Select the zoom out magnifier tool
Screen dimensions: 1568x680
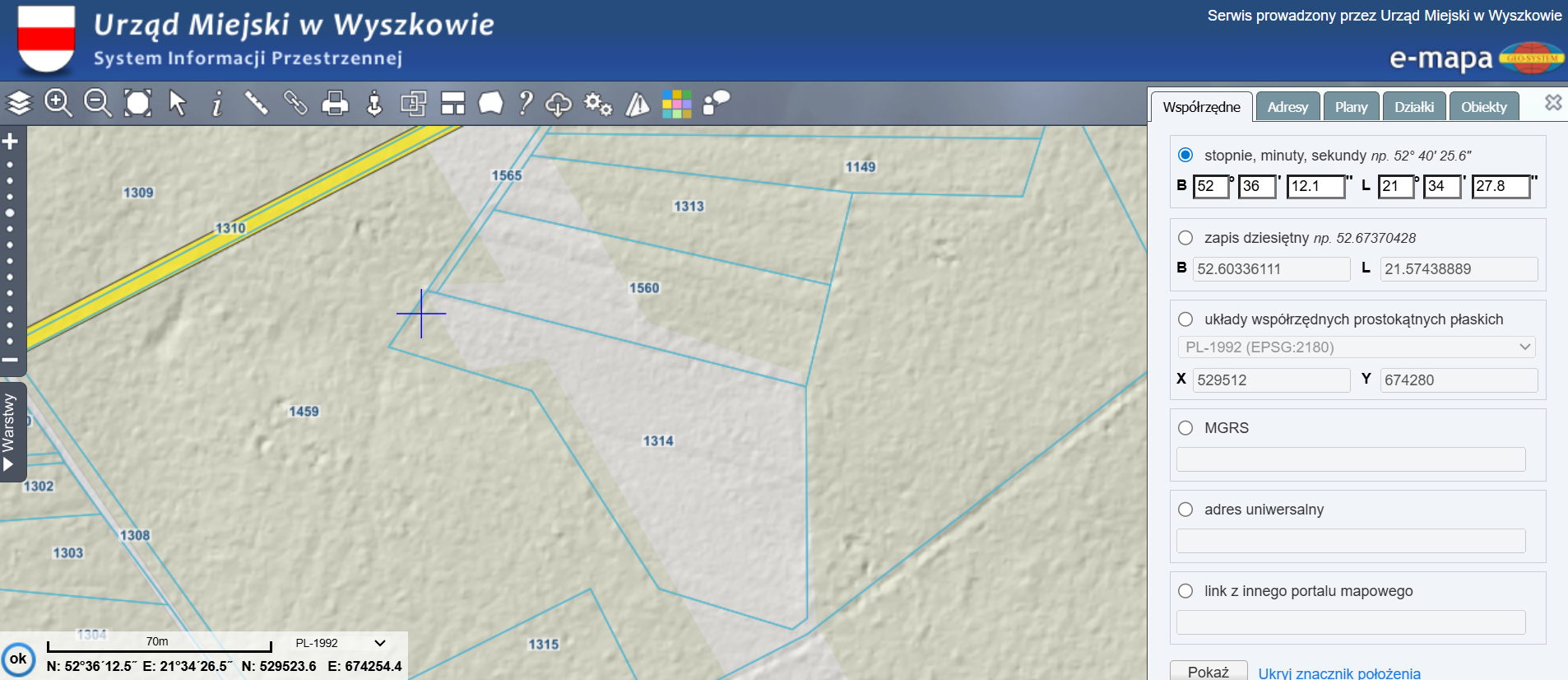[97, 104]
